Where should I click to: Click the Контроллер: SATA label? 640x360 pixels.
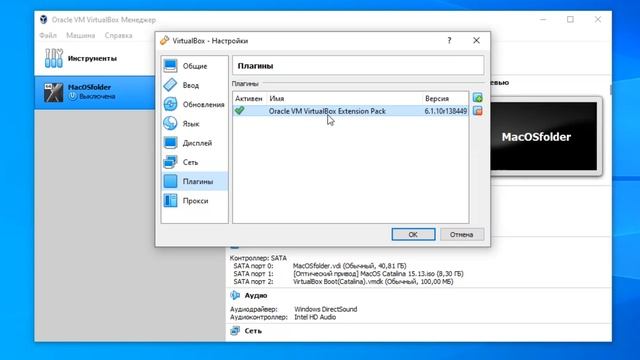[258, 258]
